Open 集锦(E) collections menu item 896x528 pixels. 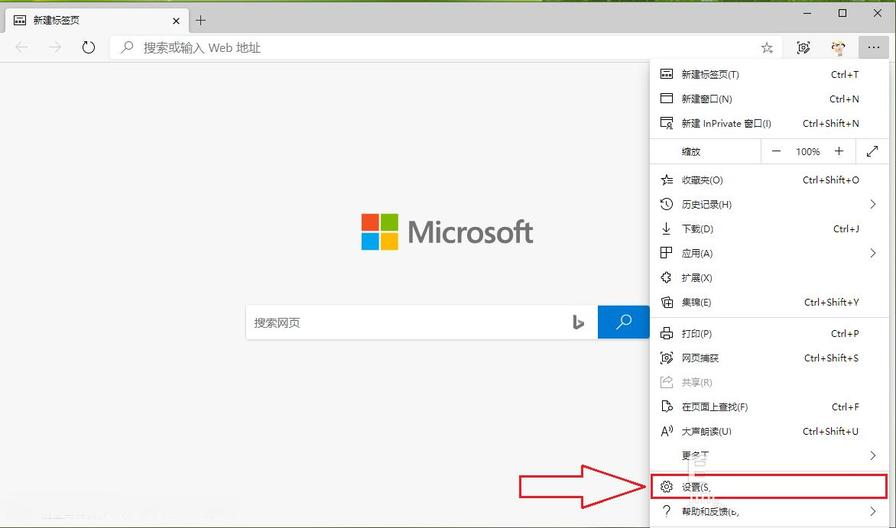click(x=769, y=302)
